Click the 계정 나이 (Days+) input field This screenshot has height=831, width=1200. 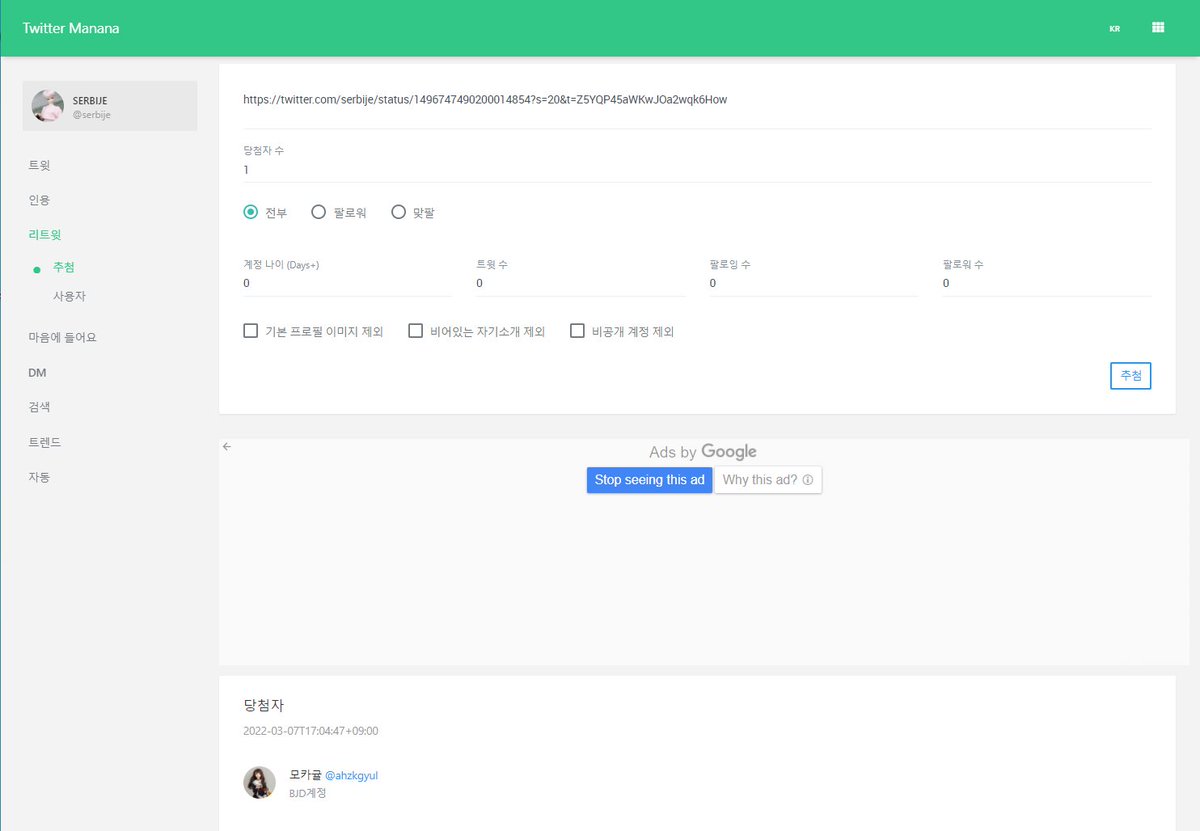pos(347,283)
